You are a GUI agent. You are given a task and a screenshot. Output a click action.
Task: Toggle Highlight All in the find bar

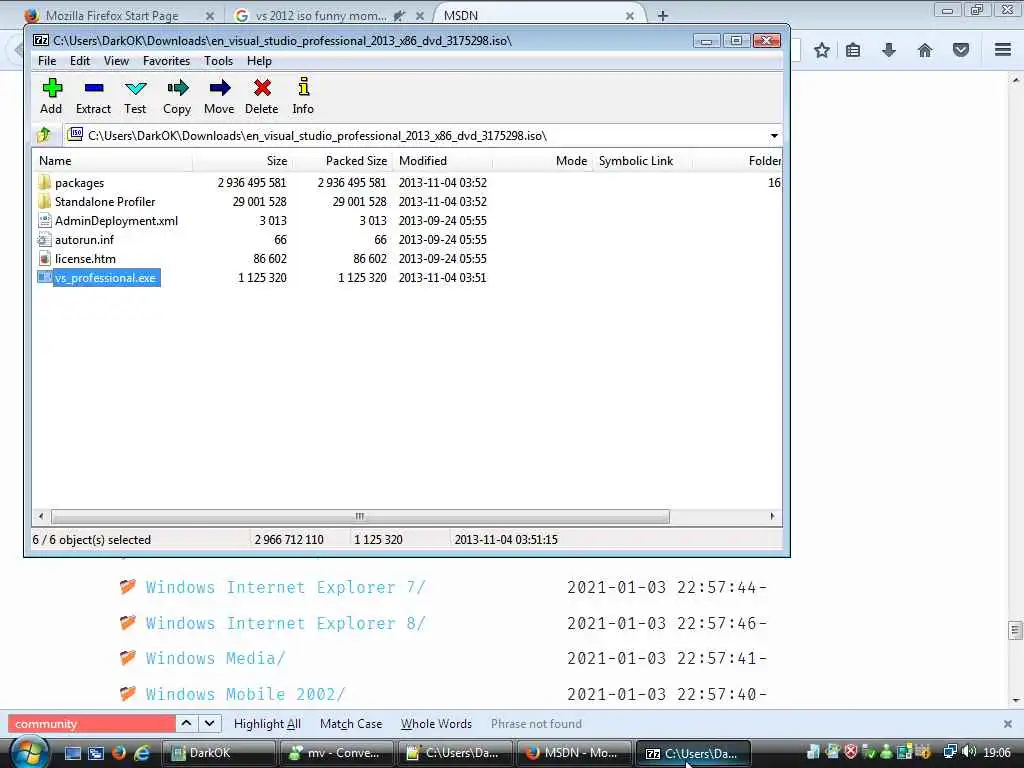tap(267, 724)
